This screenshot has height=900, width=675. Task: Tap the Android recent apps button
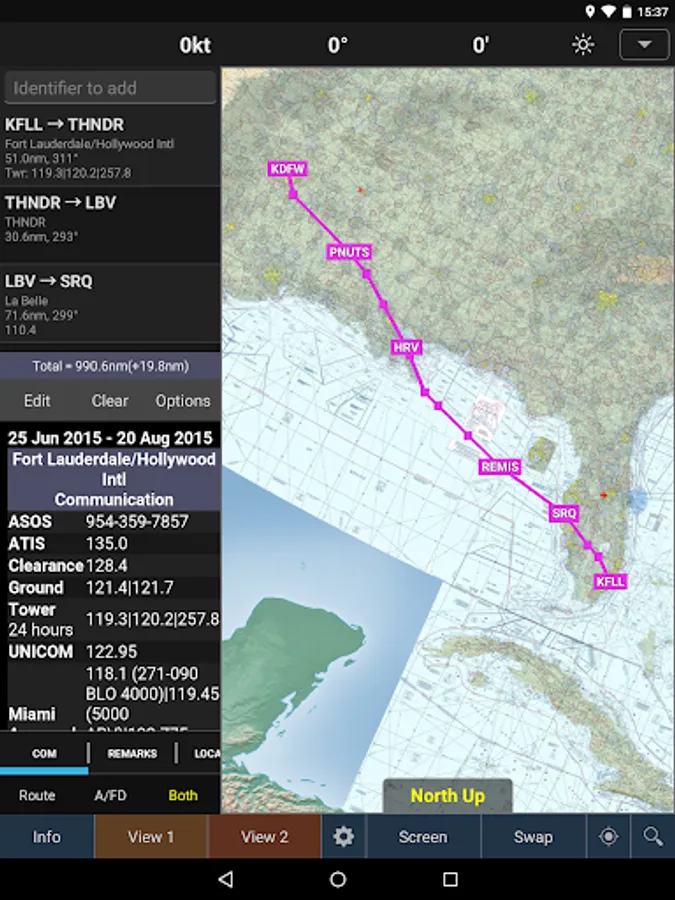click(x=451, y=879)
